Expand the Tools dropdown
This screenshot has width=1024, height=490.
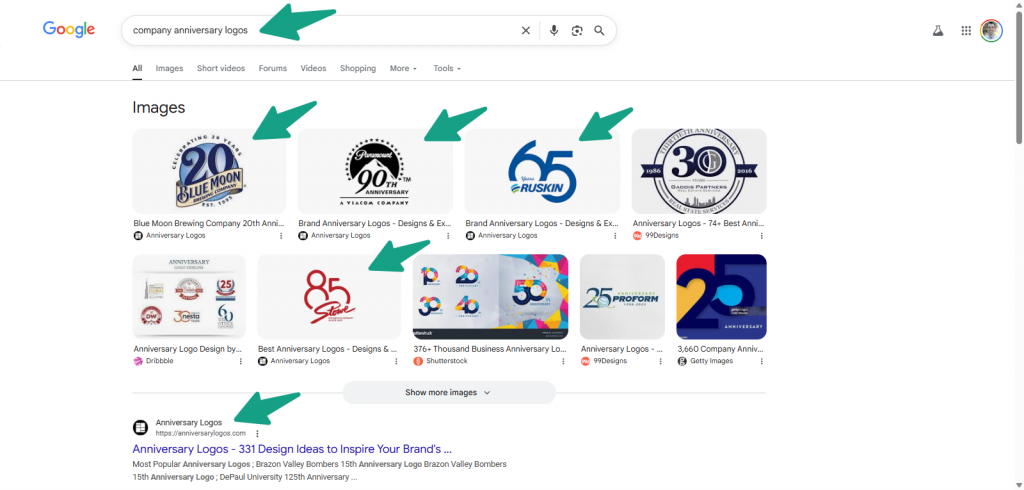point(447,68)
